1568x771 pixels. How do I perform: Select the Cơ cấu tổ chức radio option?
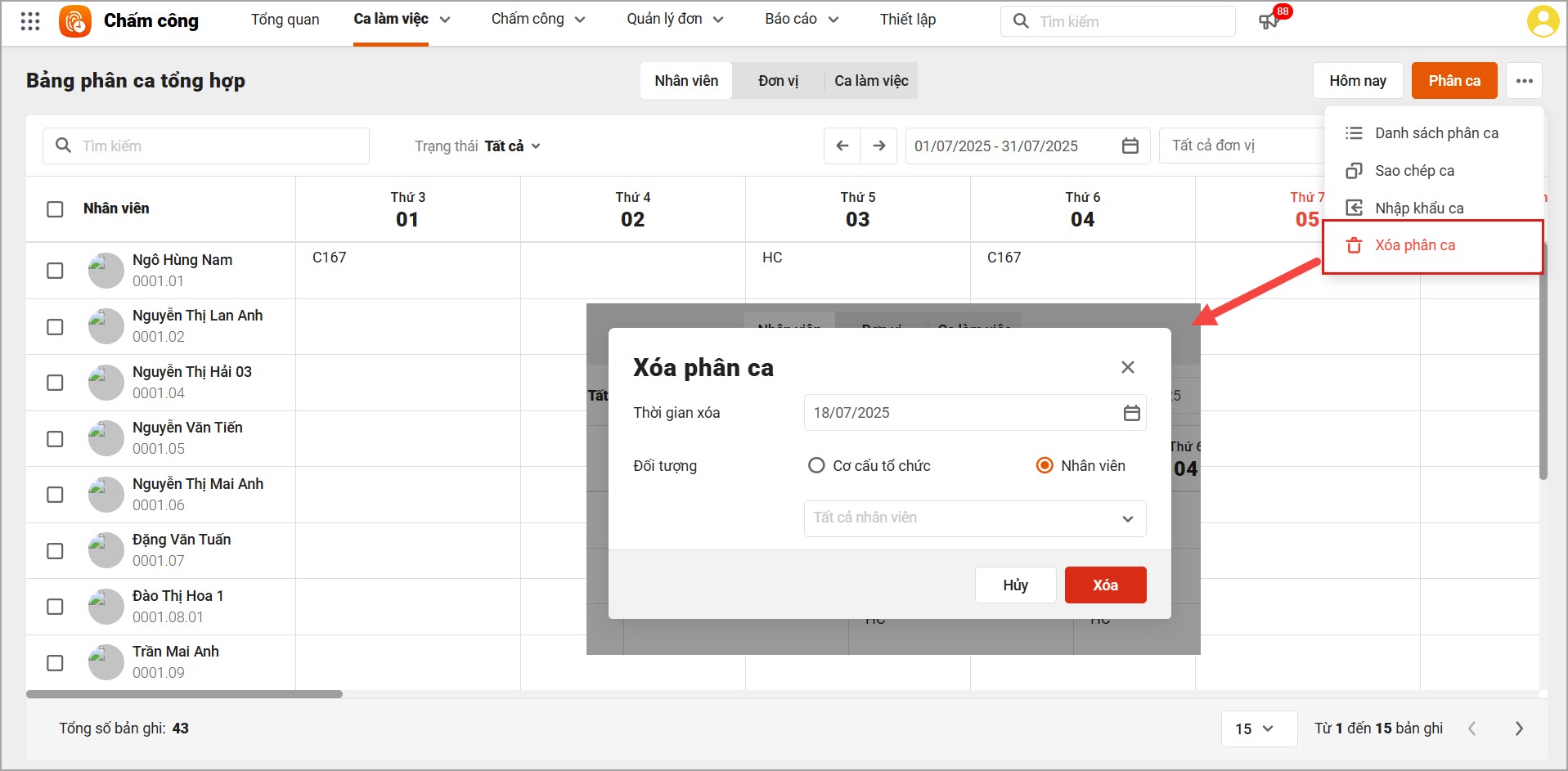[815, 465]
